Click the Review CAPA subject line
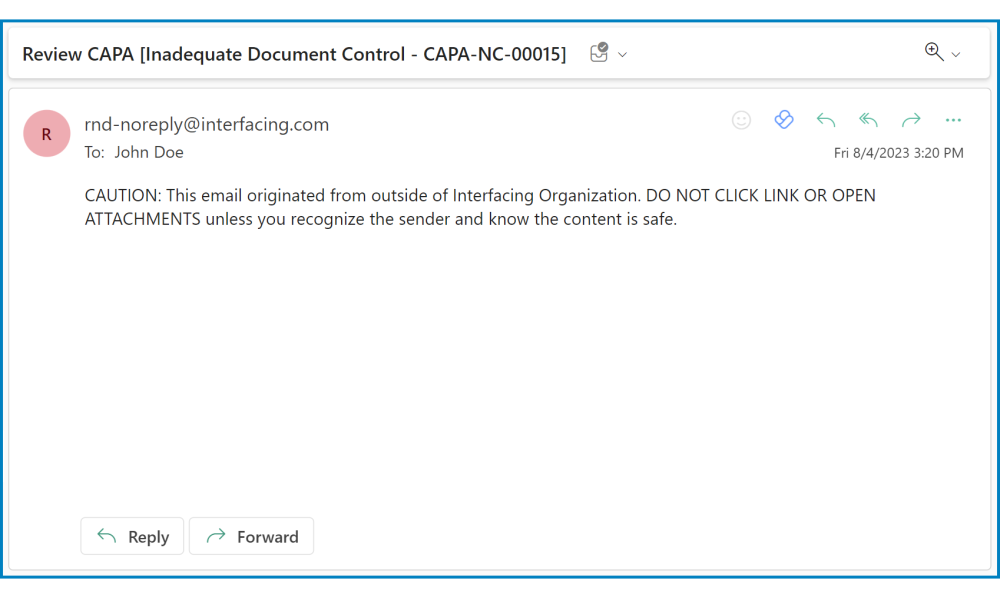Viewport: 1000px width, 598px height. 294,54
